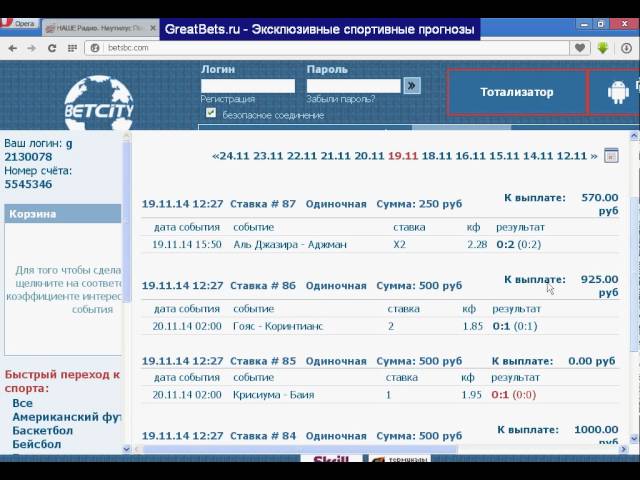Click event Крисиума - Баия

coord(273,395)
